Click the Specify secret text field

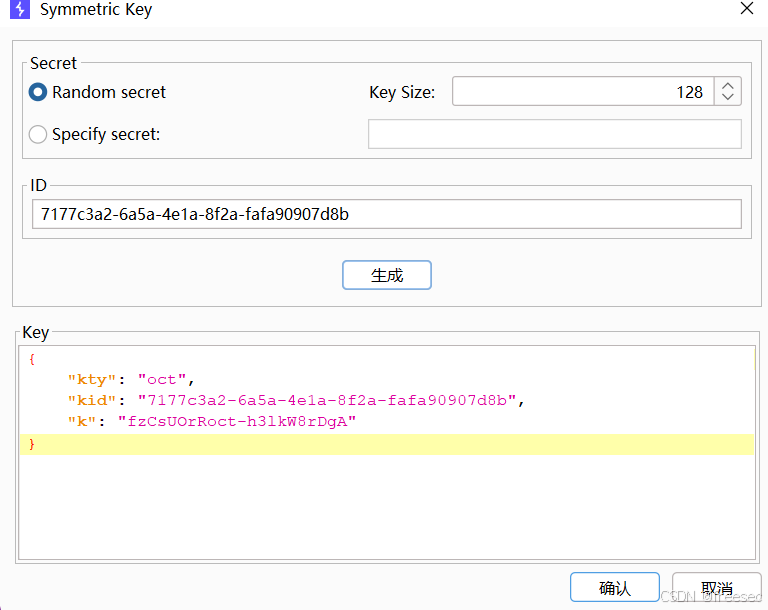tap(554, 134)
